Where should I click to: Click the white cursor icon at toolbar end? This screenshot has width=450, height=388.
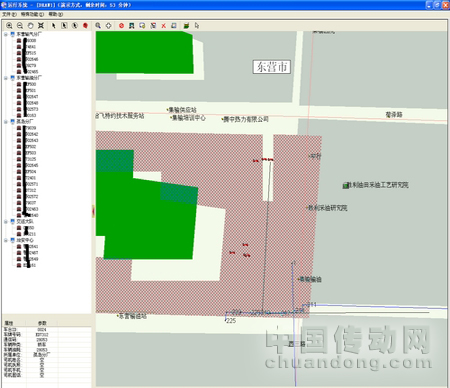click(x=197, y=26)
